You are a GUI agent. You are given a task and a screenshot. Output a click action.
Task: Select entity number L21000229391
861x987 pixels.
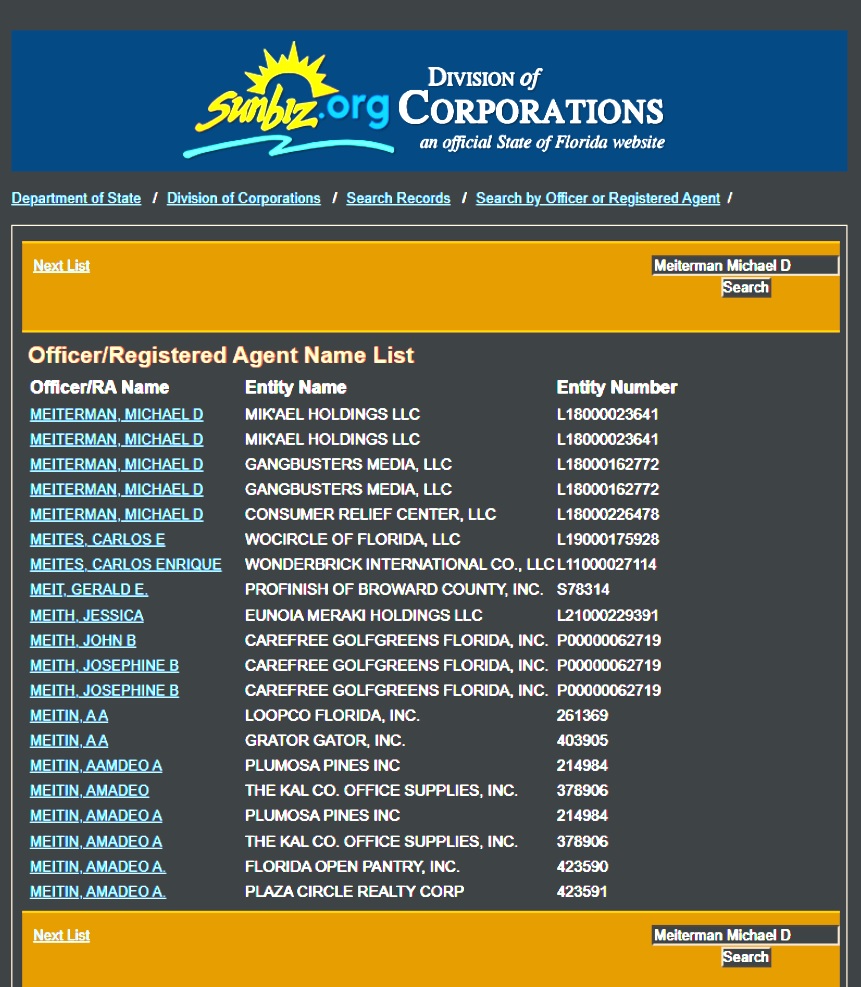pos(607,615)
